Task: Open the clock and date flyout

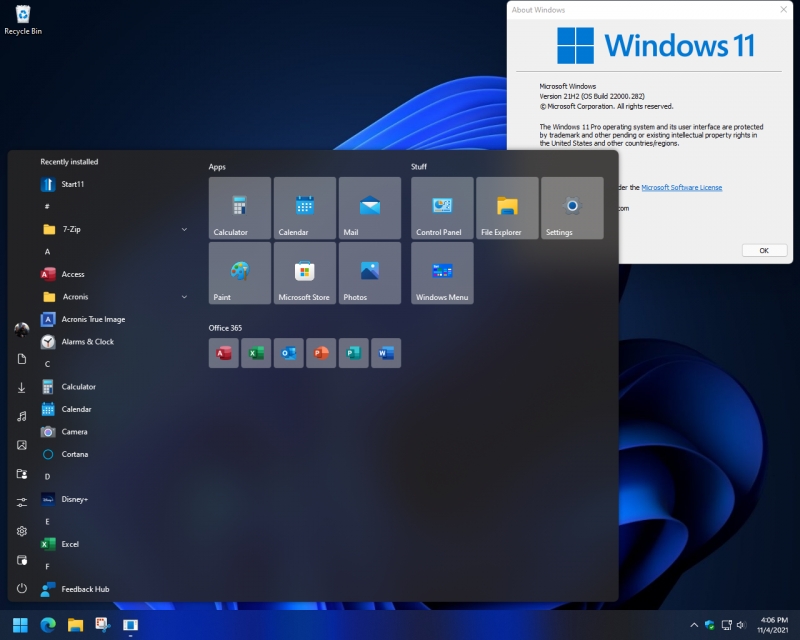Action: click(x=773, y=625)
